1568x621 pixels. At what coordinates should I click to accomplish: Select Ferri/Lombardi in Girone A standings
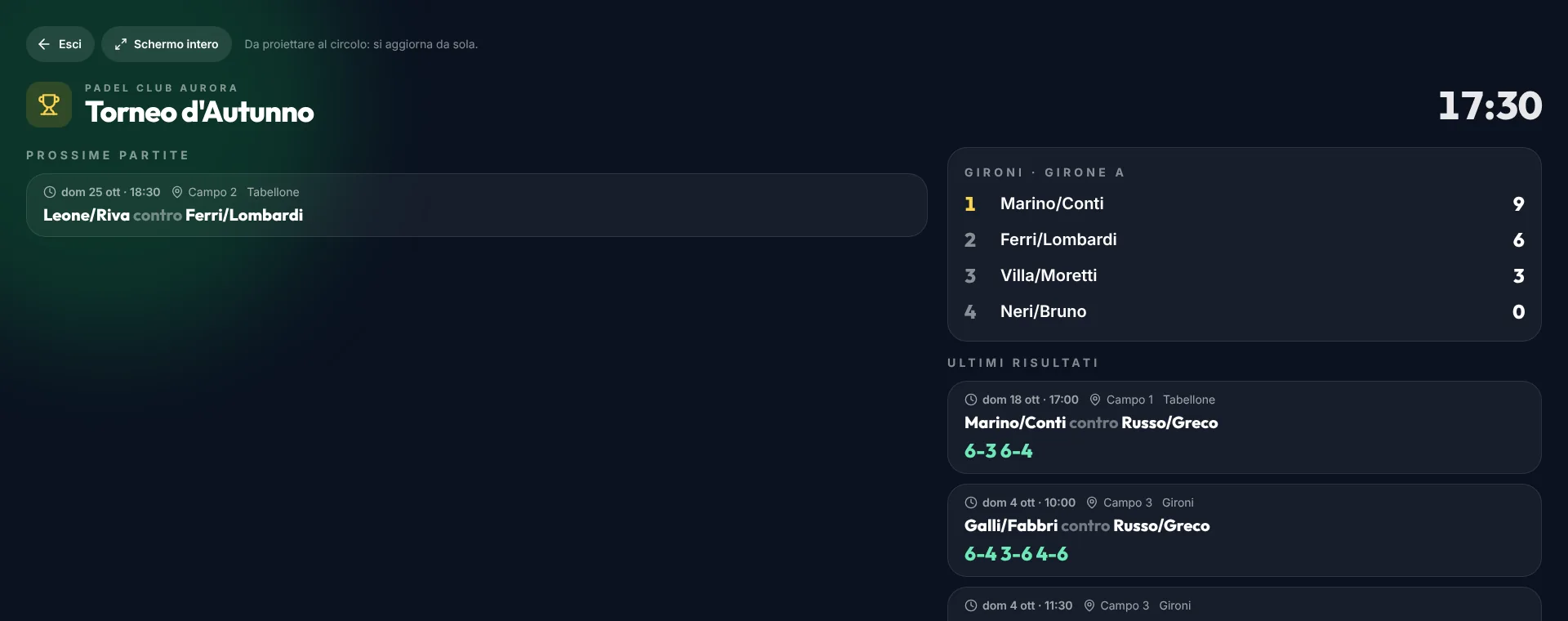pyautogui.click(x=1244, y=239)
